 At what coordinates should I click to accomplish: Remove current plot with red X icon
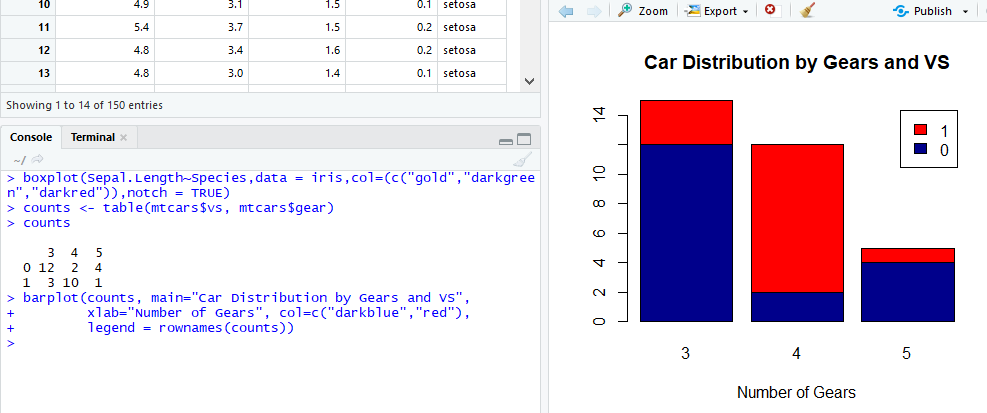770,11
